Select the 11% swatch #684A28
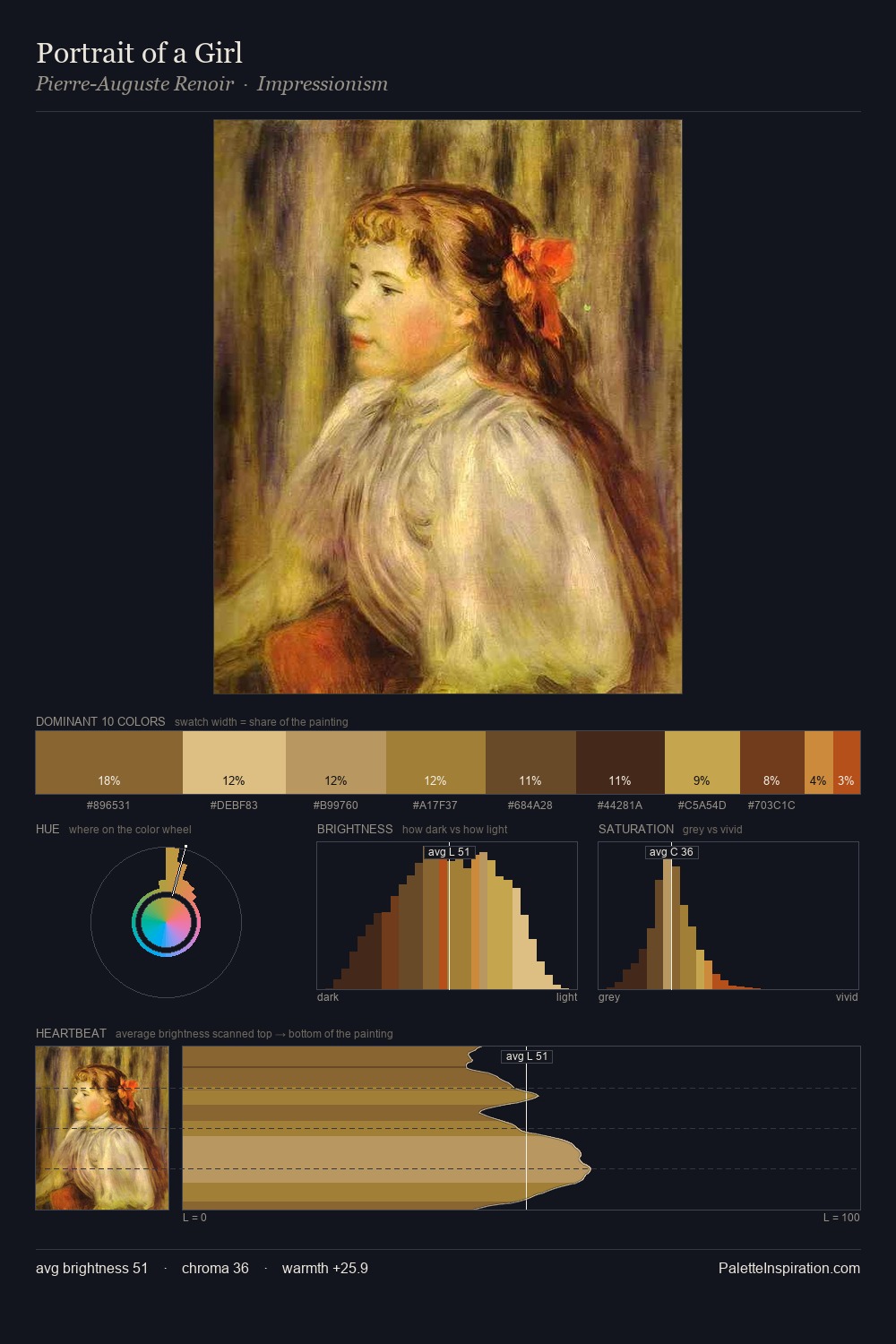 click(530, 762)
